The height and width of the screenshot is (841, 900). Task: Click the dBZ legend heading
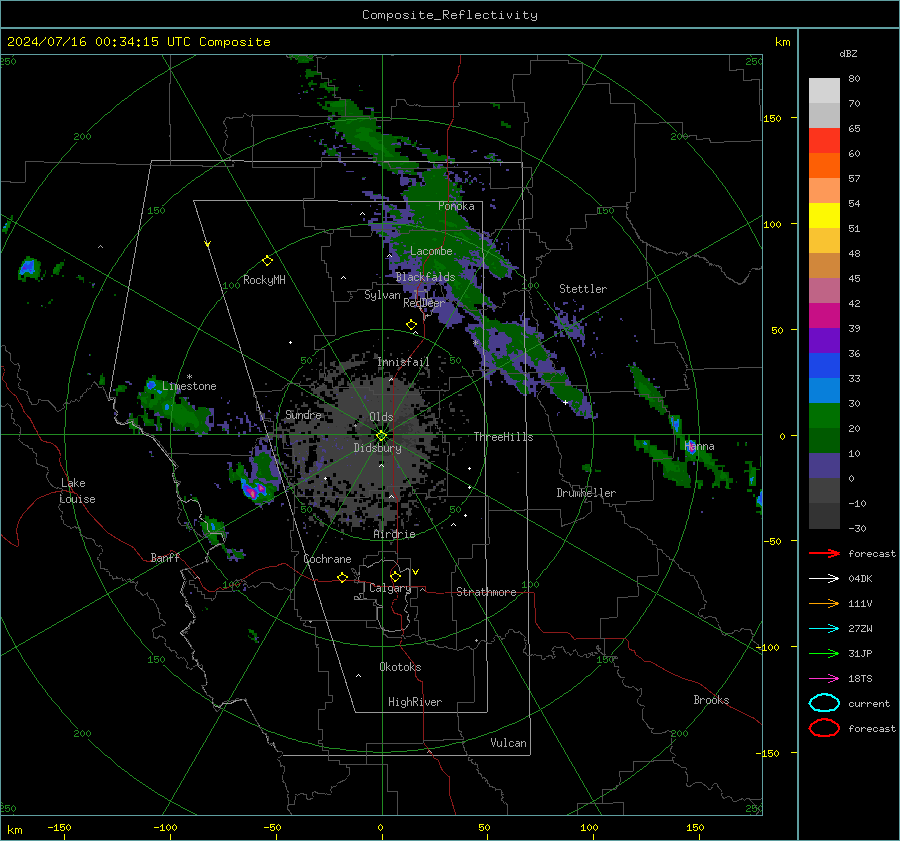(x=848, y=53)
